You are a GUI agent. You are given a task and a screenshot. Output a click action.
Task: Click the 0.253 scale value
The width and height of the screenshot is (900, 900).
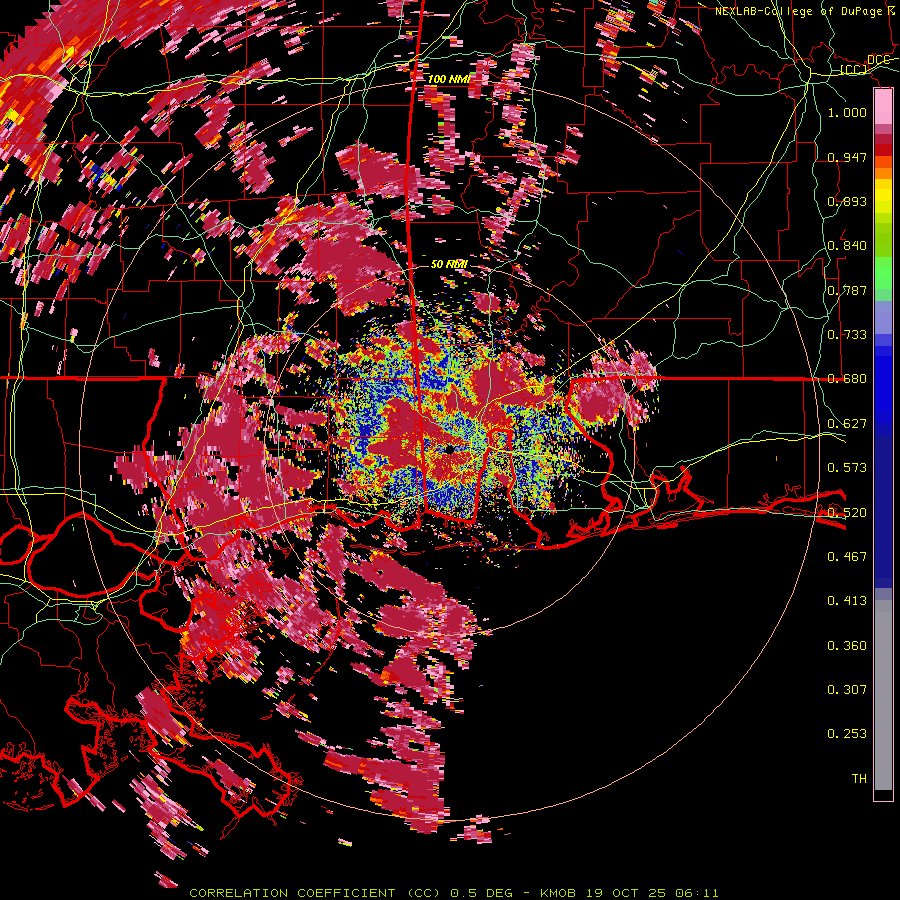click(847, 734)
